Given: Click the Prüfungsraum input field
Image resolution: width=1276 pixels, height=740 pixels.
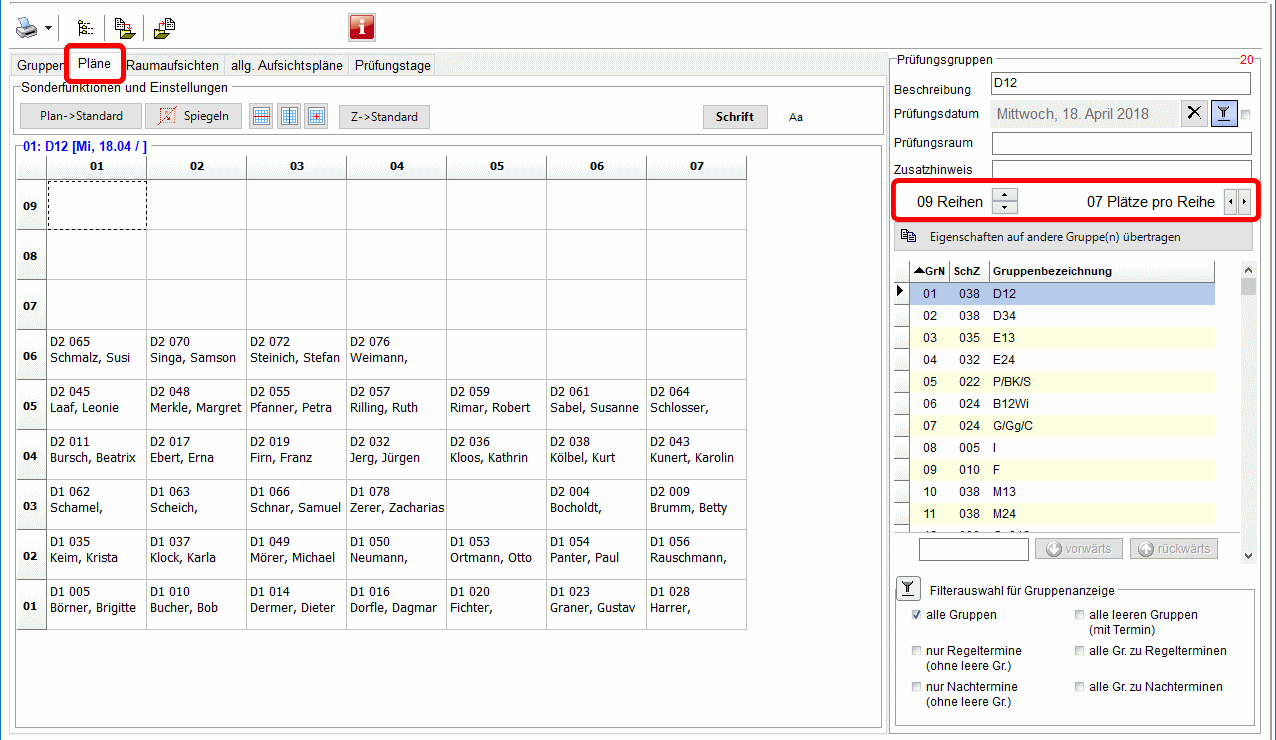Looking at the screenshot, I should click(1120, 143).
